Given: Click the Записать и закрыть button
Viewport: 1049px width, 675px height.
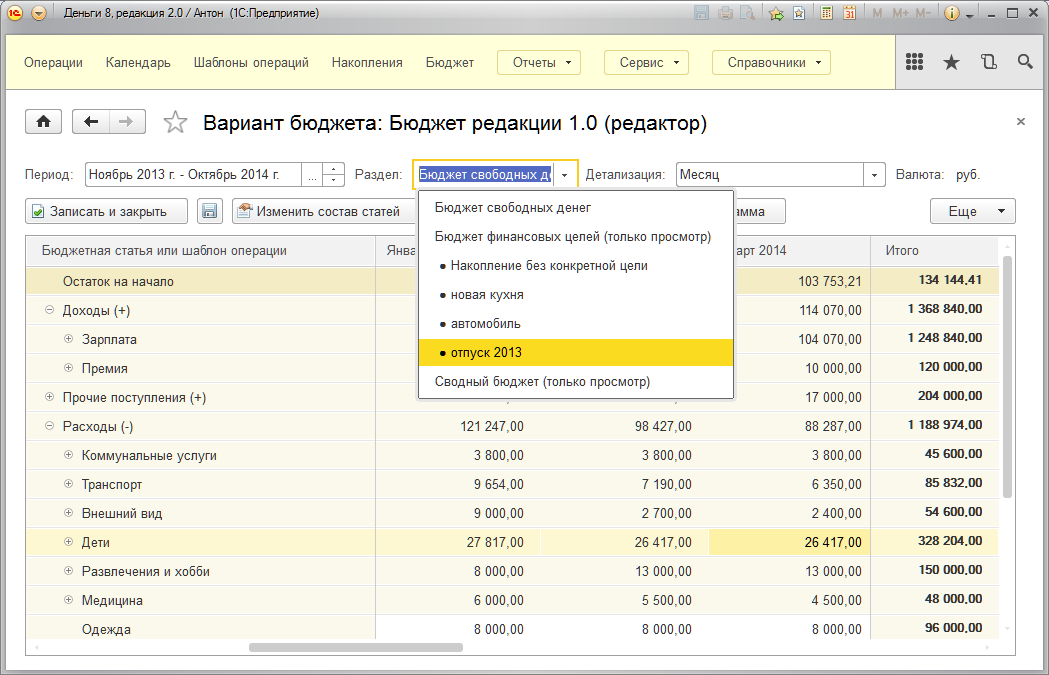Looking at the screenshot, I should pos(108,211).
